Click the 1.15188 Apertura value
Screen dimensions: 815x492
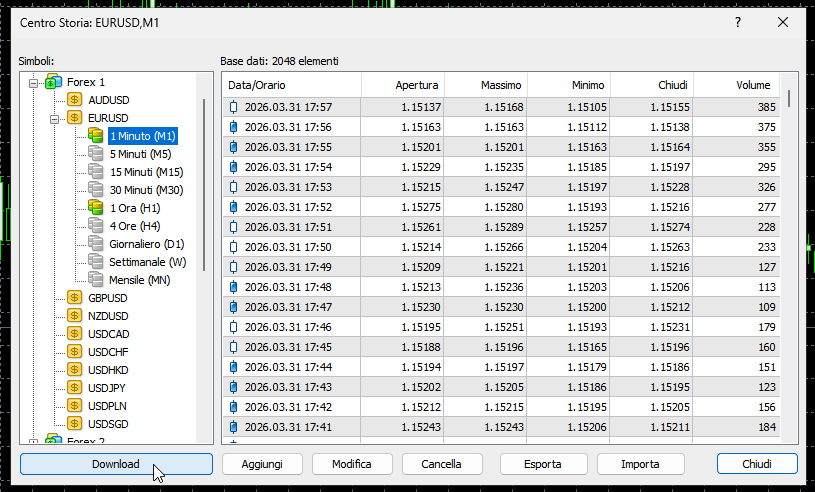coord(421,347)
